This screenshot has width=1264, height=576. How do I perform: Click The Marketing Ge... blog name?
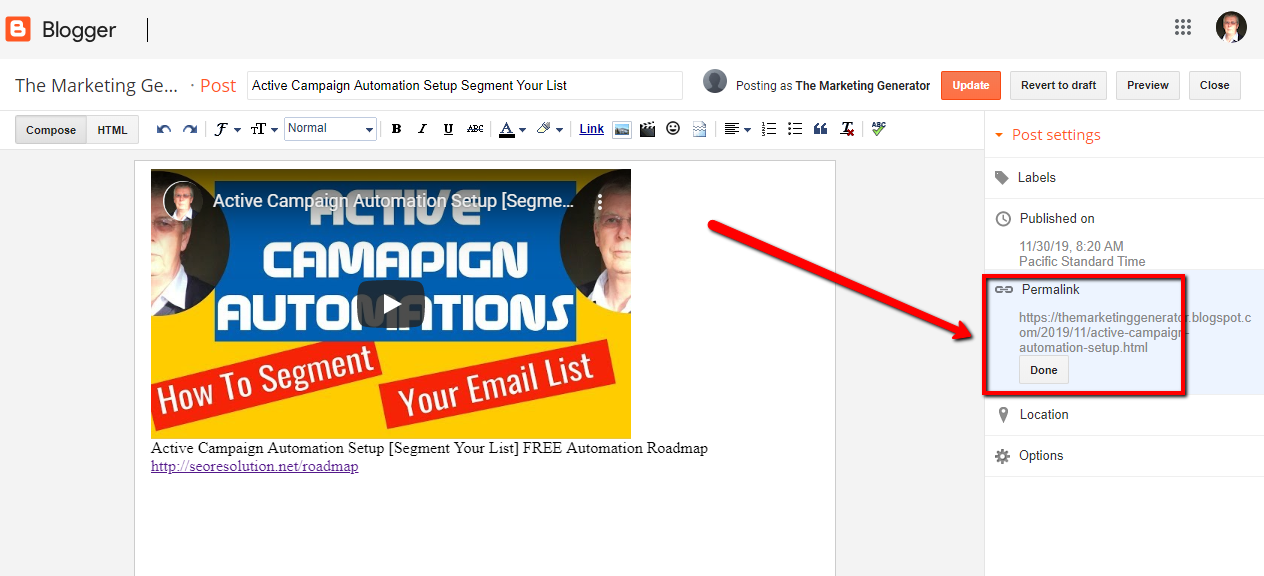point(97,85)
